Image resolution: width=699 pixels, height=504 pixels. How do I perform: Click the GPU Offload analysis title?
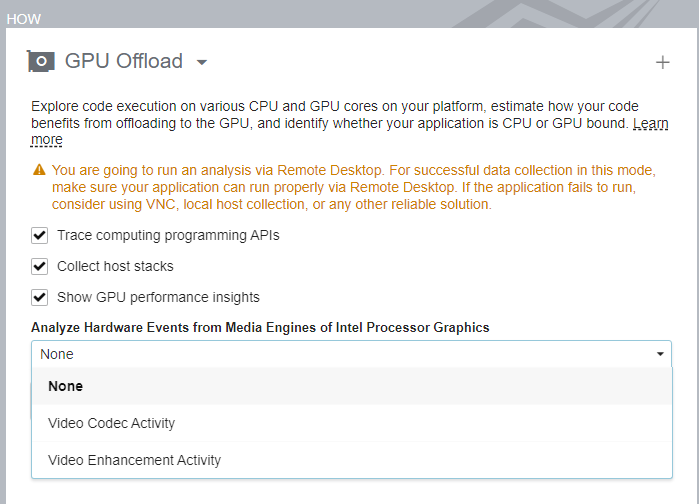[x=124, y=61]
